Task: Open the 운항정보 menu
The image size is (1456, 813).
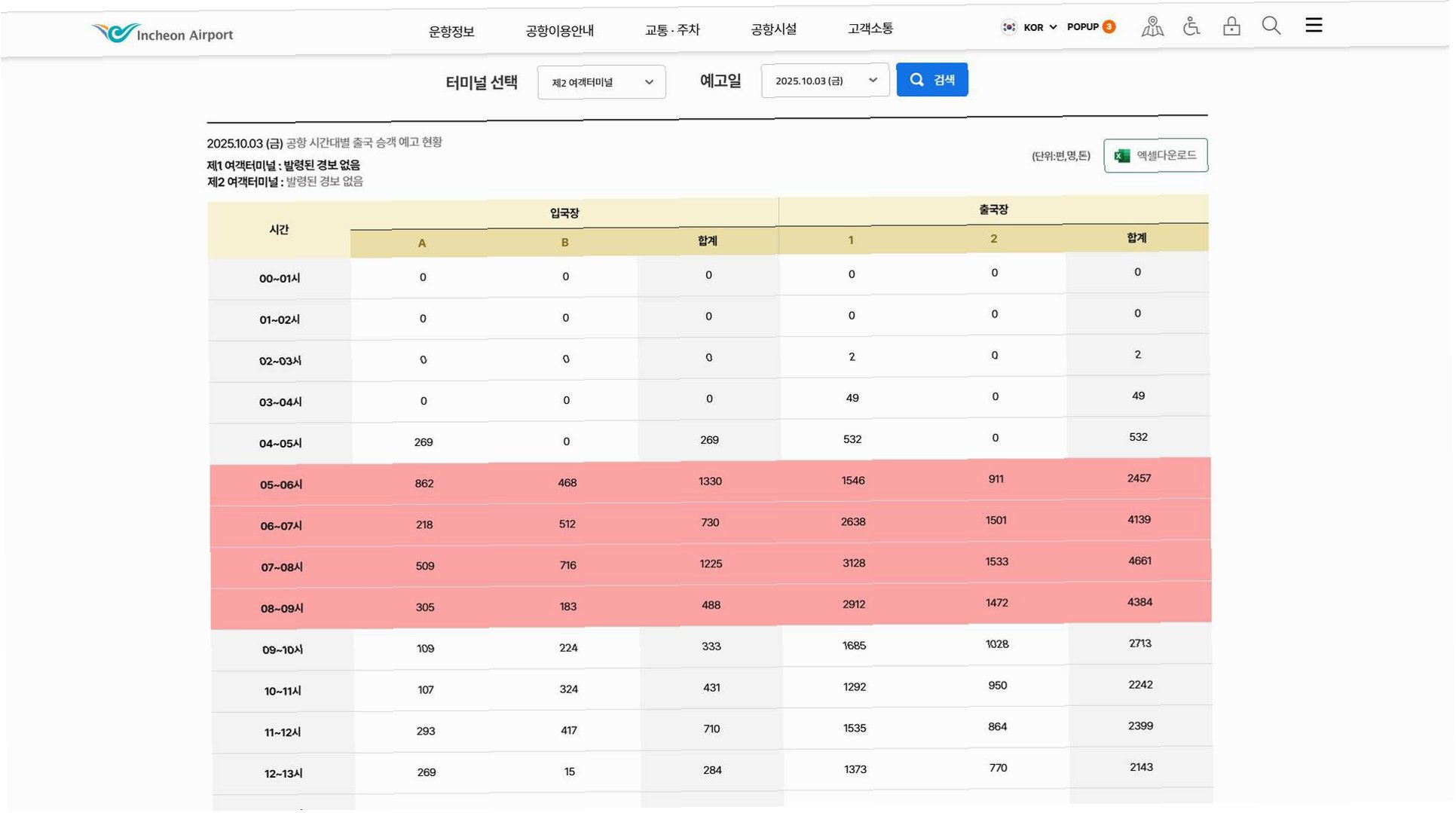Action: pyautogui.click(x=451, y=31)
